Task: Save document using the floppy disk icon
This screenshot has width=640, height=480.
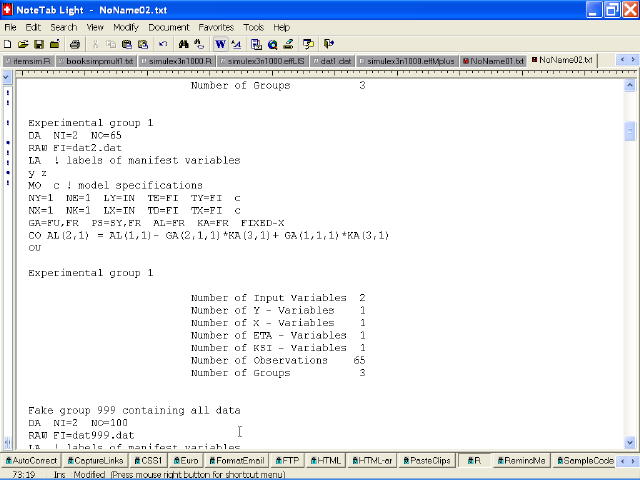Action: [x=38, y=44]
